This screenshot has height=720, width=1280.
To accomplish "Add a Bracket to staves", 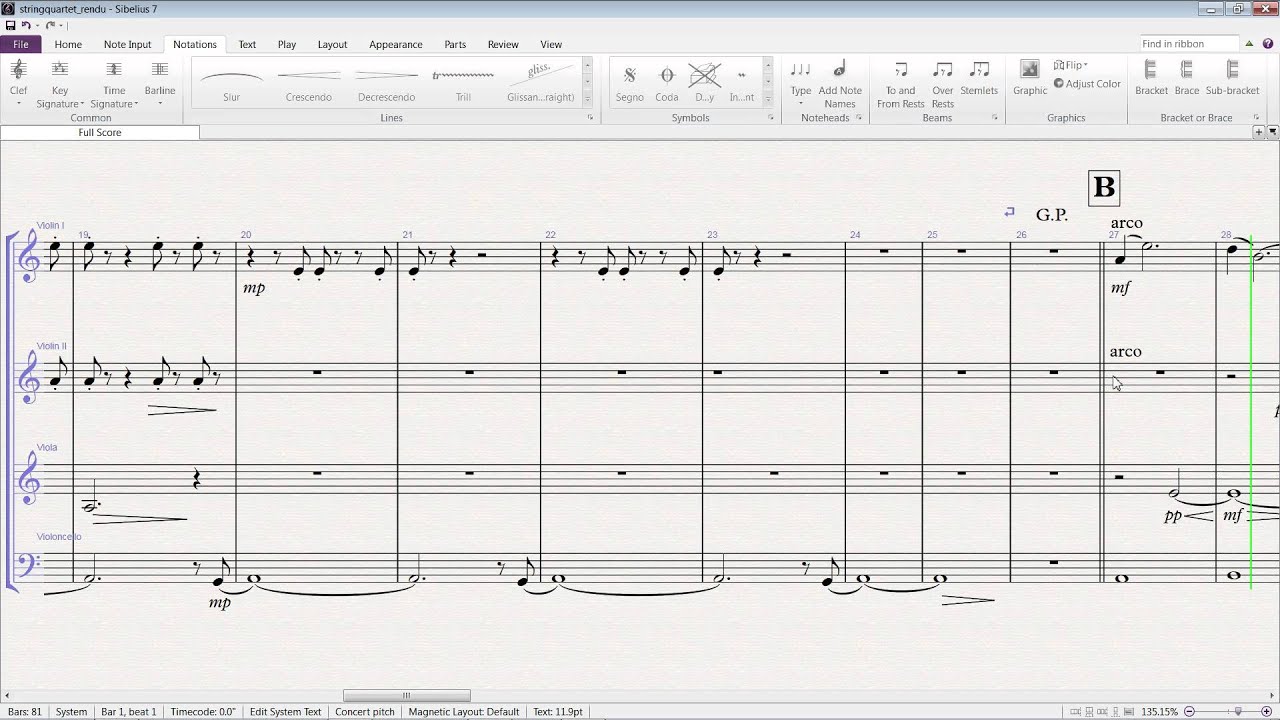I will tap(1151, 78).
